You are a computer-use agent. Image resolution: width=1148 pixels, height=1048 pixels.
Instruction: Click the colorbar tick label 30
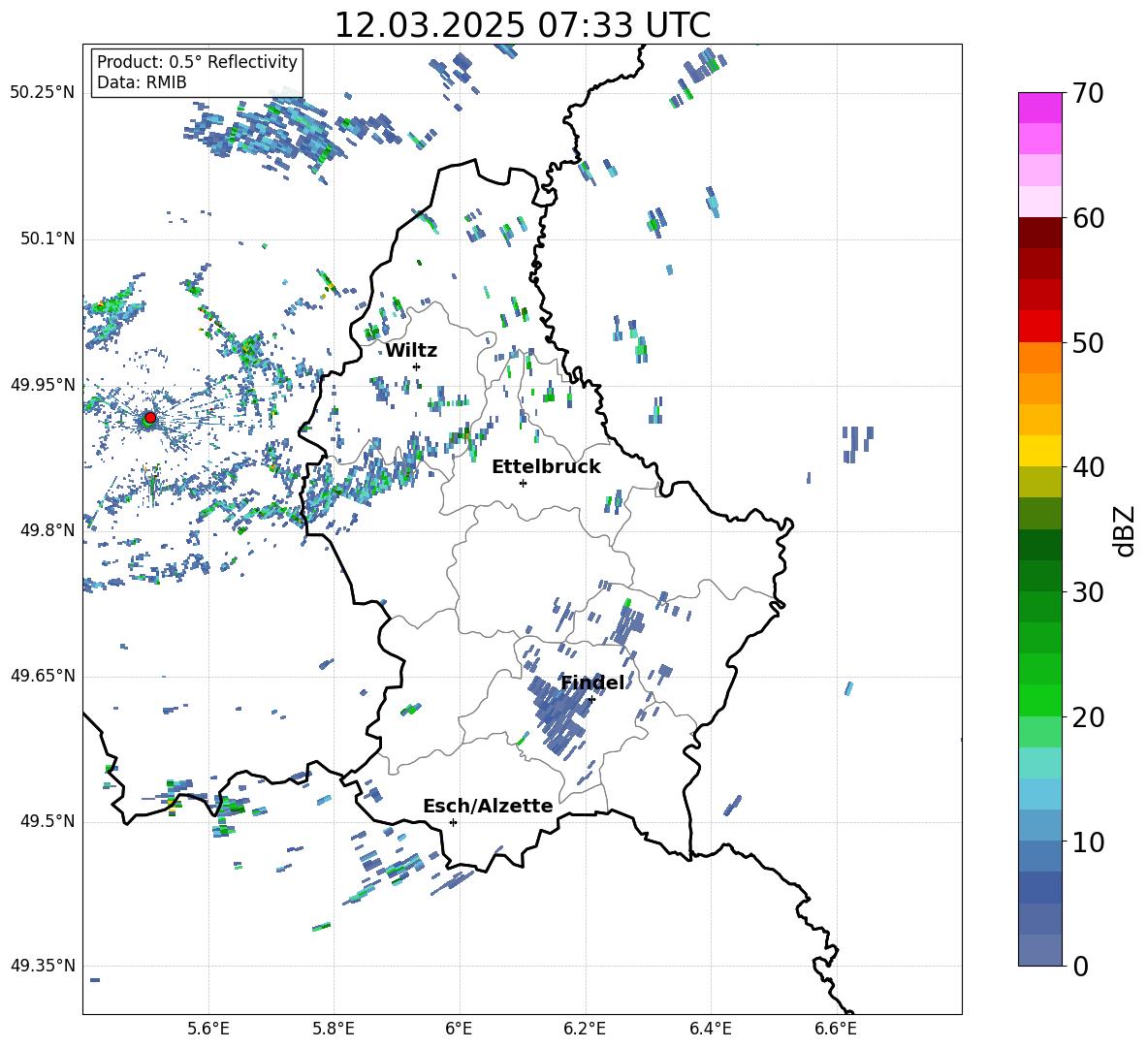pyautogui.click(x=1088, y=592)
